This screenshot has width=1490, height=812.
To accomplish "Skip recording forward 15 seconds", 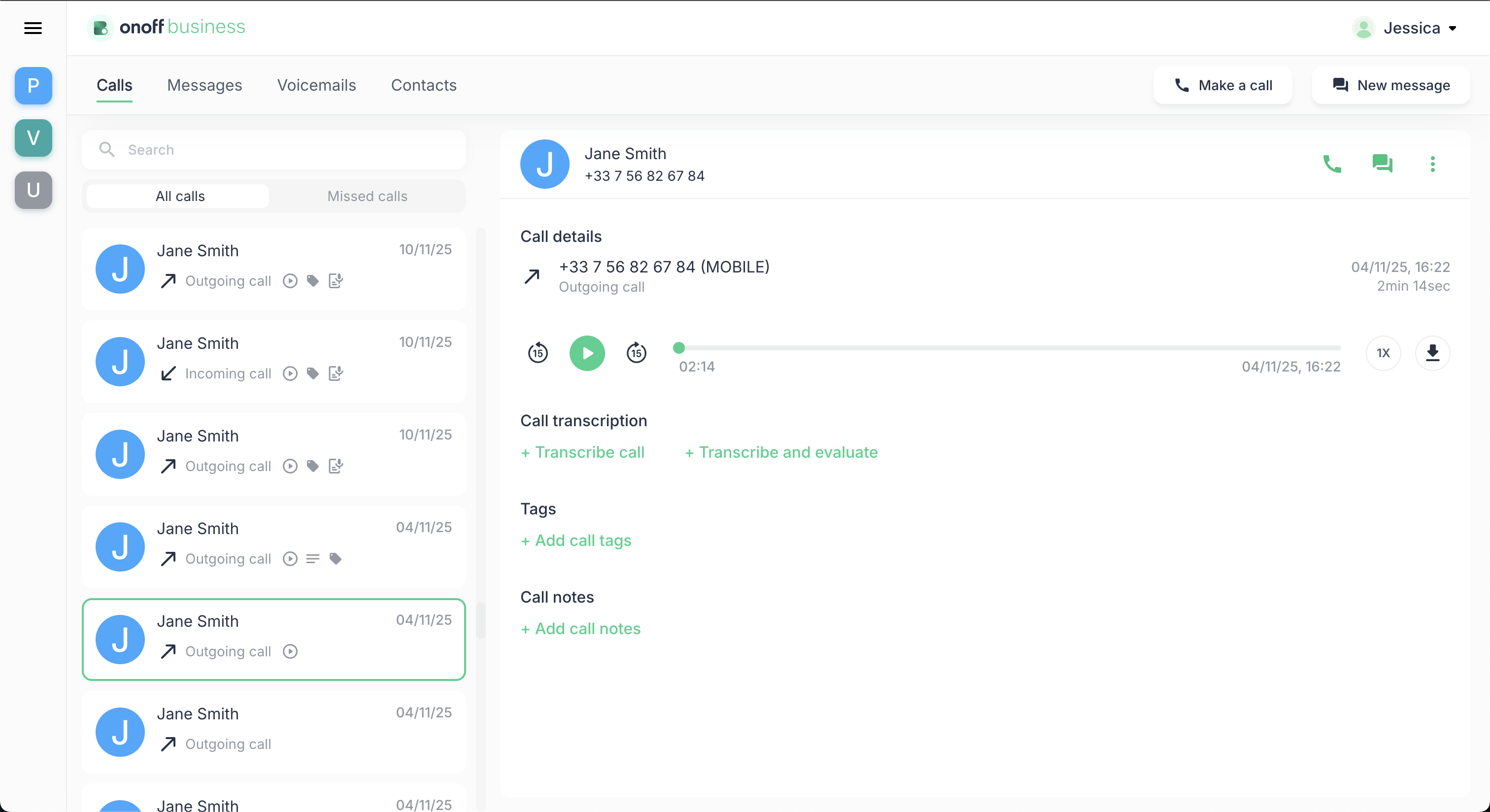I will [x=636, y=352].
